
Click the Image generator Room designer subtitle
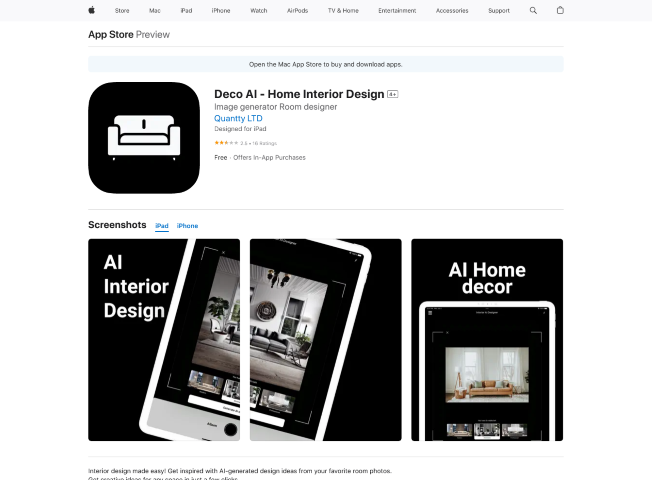pos(276,107)
